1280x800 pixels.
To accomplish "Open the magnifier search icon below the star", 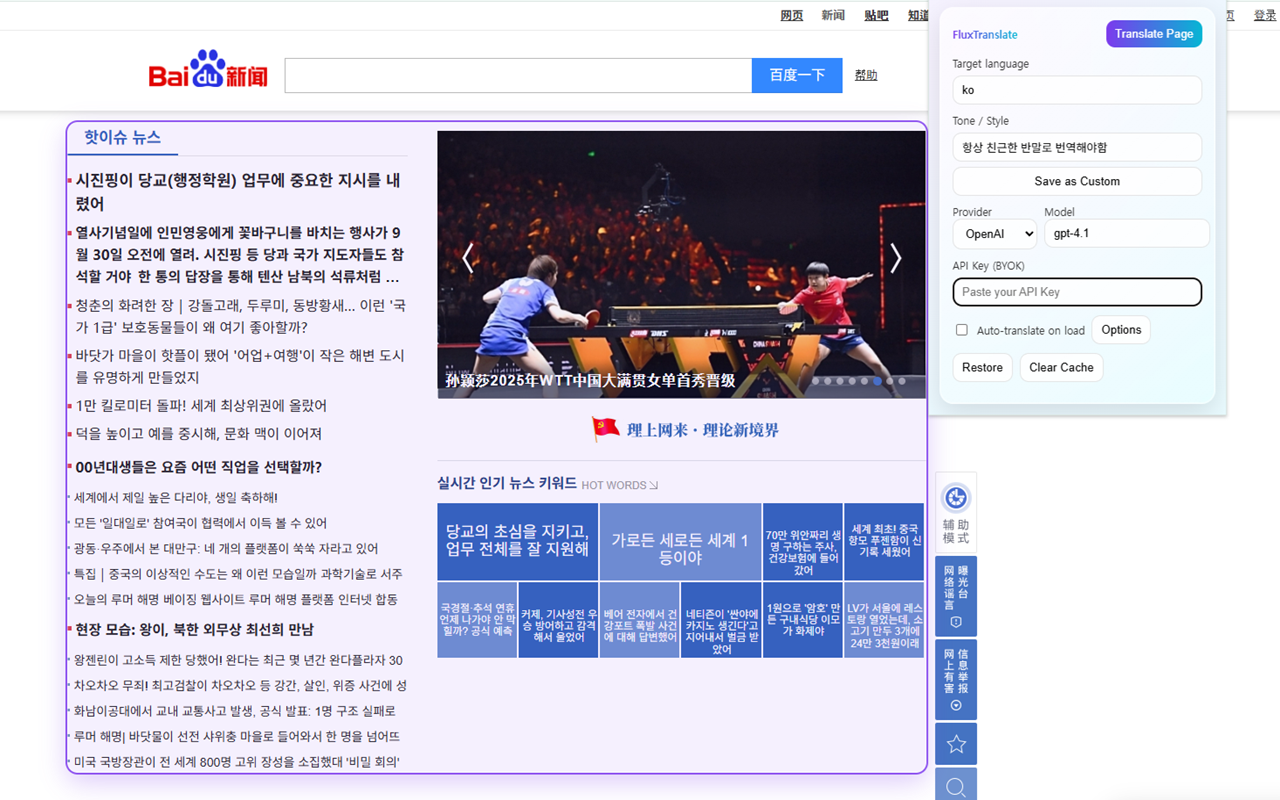I will [x=955, y=786].
